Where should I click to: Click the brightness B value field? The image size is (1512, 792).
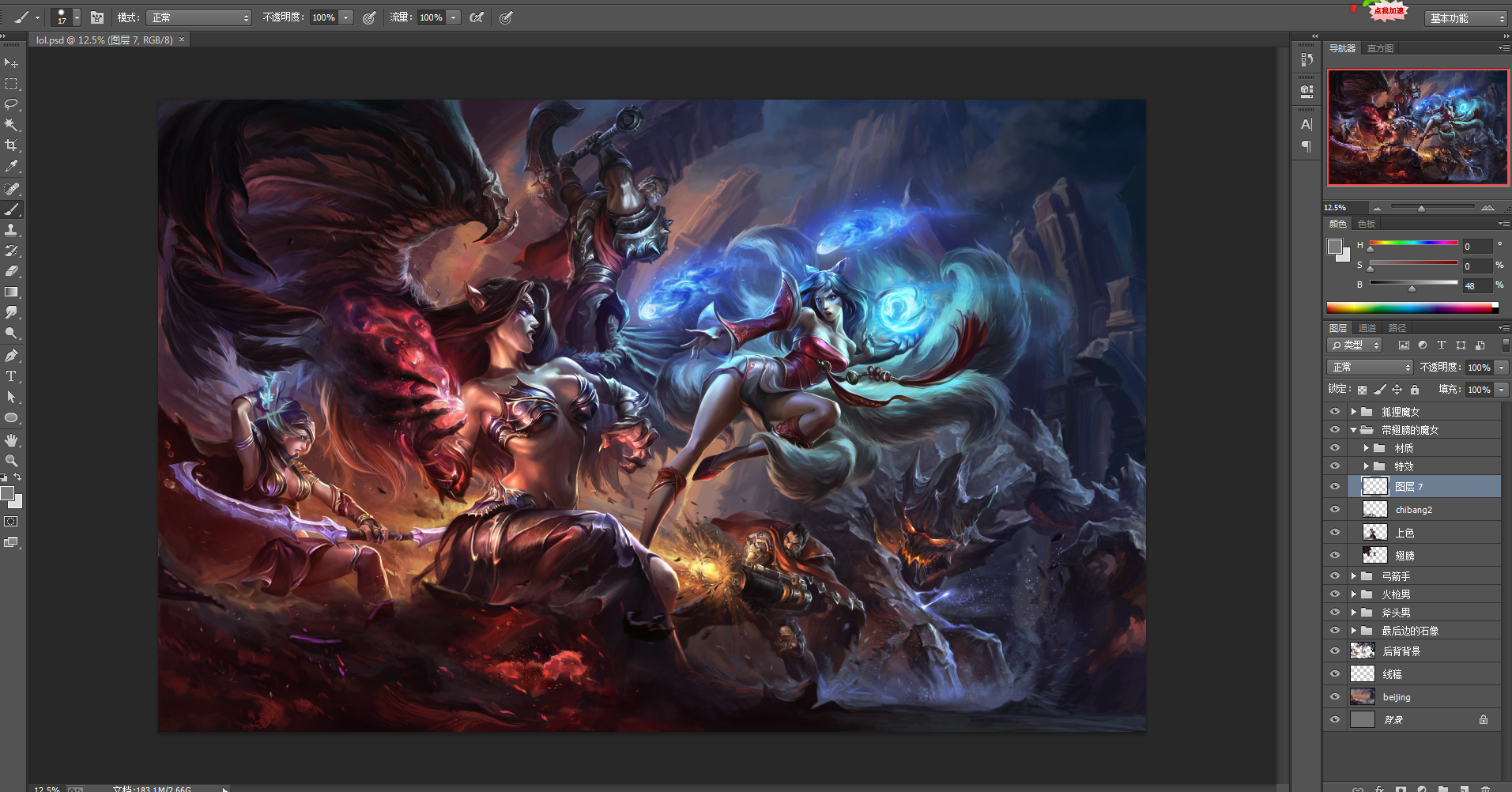pos(1476,285)
